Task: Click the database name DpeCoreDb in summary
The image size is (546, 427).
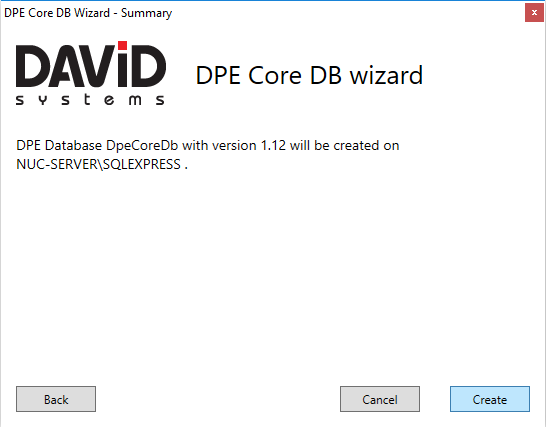Action: (x=142, y=146)
